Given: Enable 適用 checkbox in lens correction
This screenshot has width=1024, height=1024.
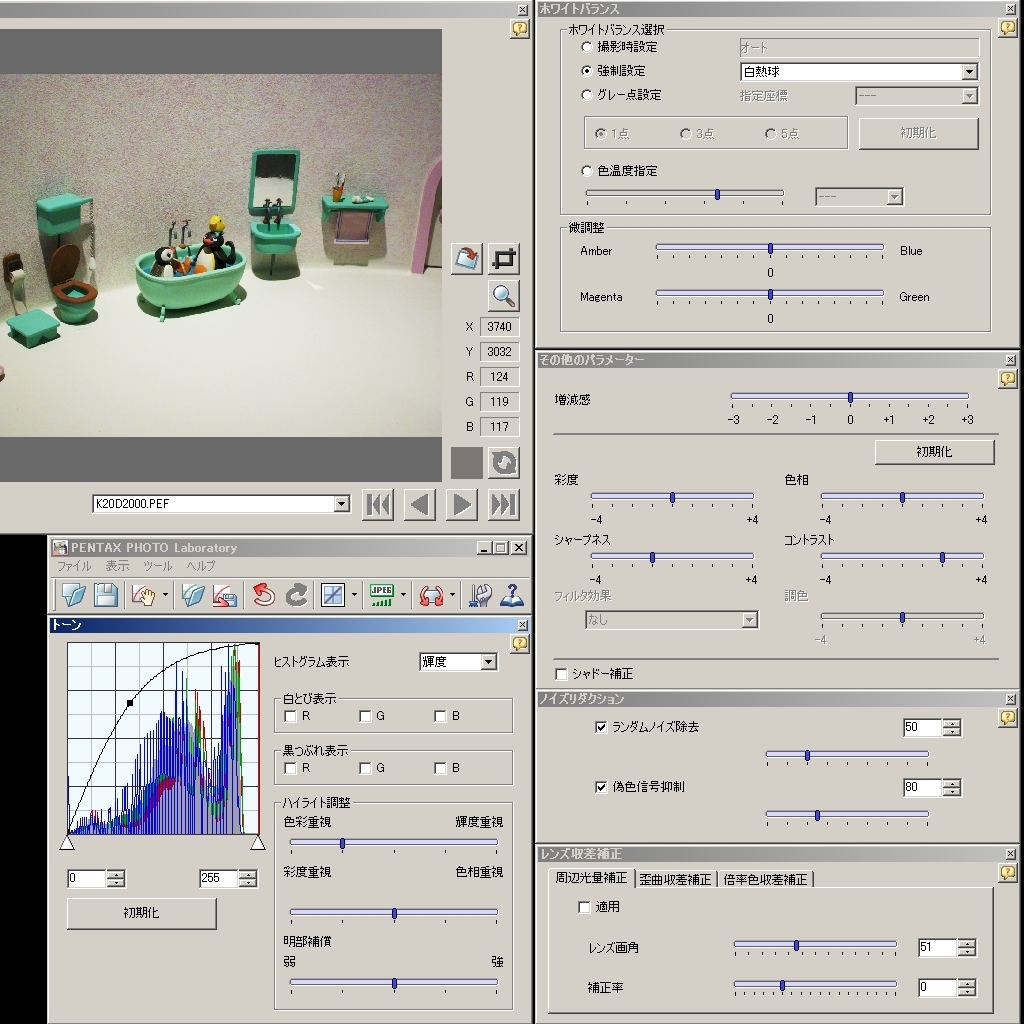Looking at the screenshot, I should pyautogui.click(x=584, y=907).
